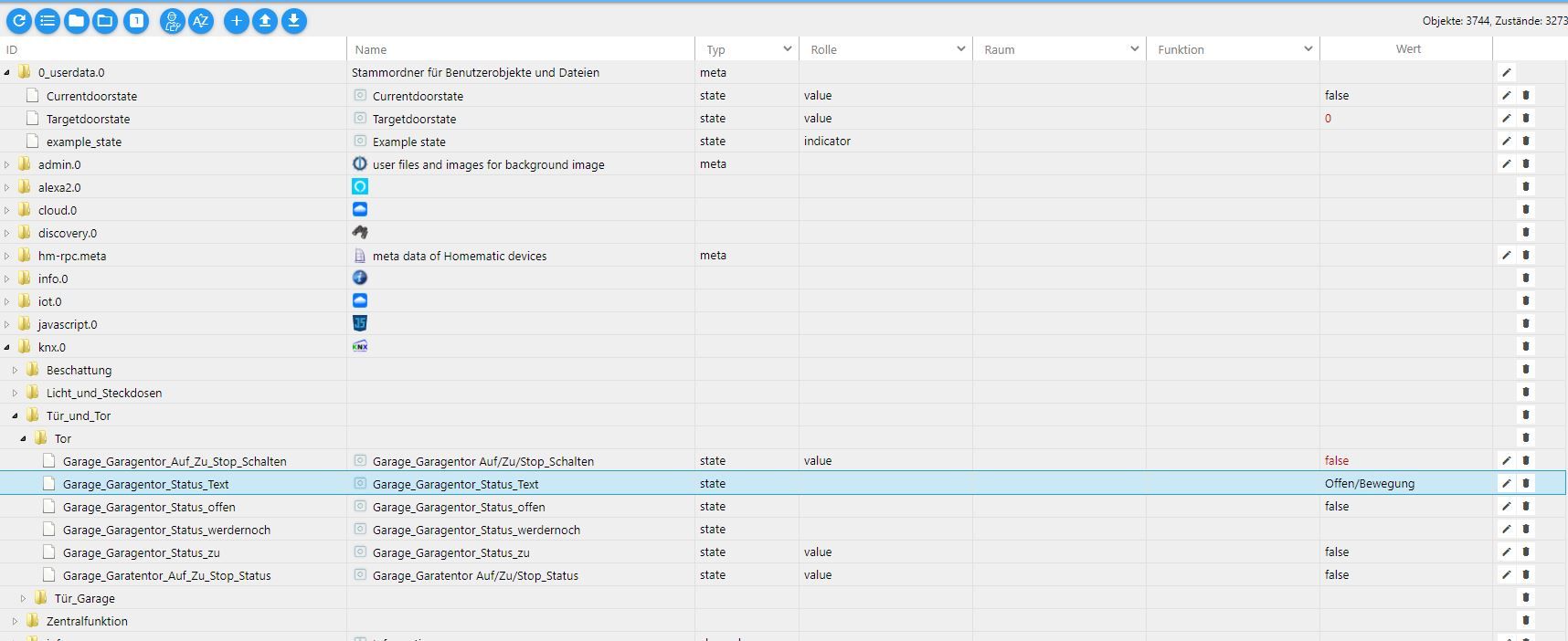Delete the Currentdoorstate object via trash icon
The width and height of the screenshot is (1568, 641).
tap(1526, 95)
